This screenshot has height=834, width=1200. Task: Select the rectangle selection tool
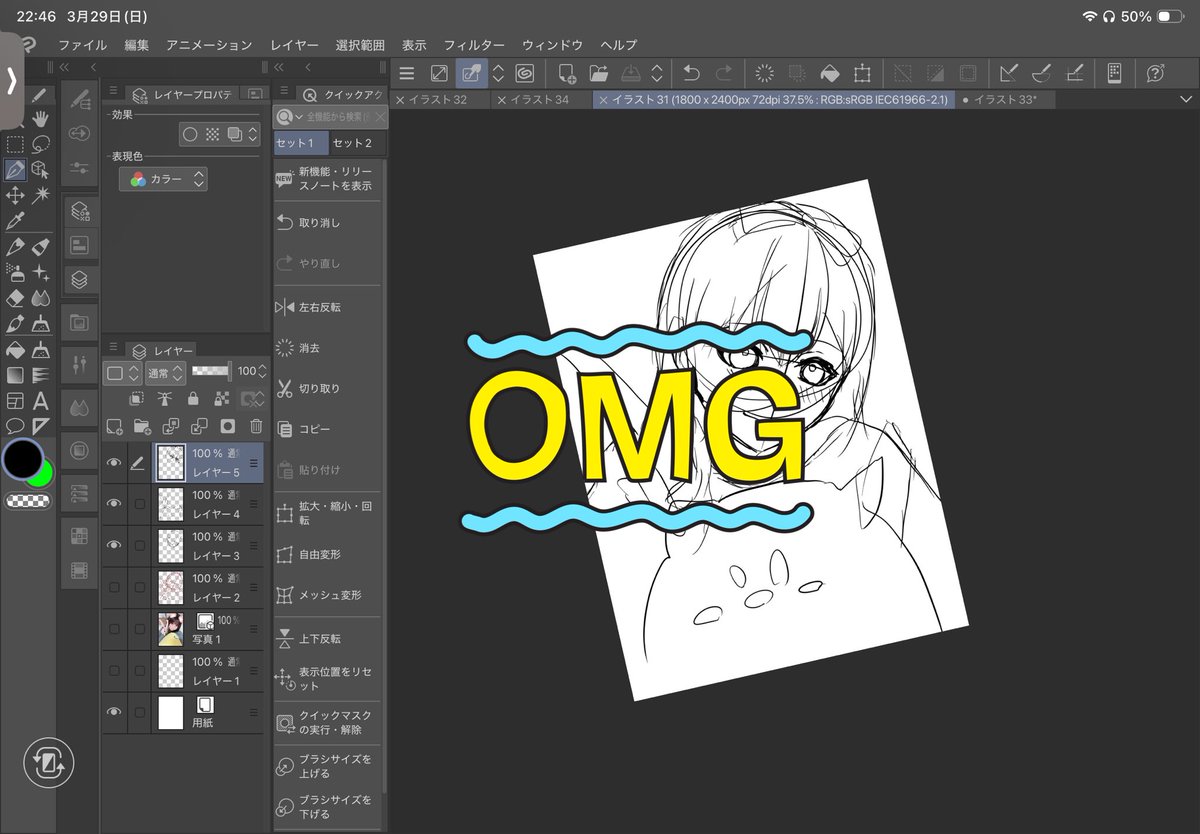click(x=15, y=143)
